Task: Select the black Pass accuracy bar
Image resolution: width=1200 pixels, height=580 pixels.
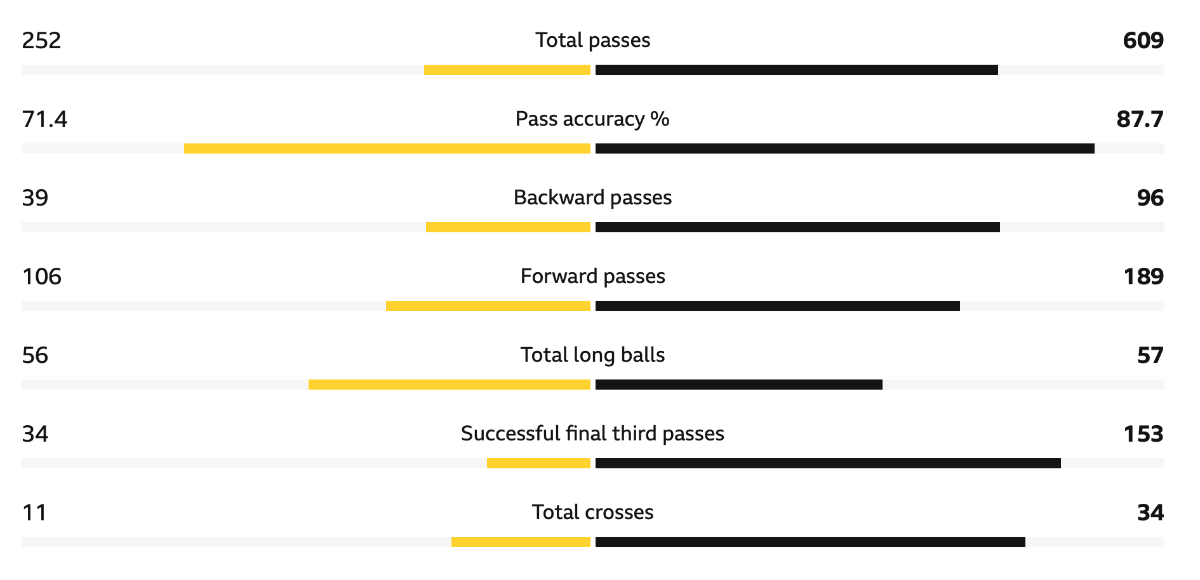Action: [845, 148]
